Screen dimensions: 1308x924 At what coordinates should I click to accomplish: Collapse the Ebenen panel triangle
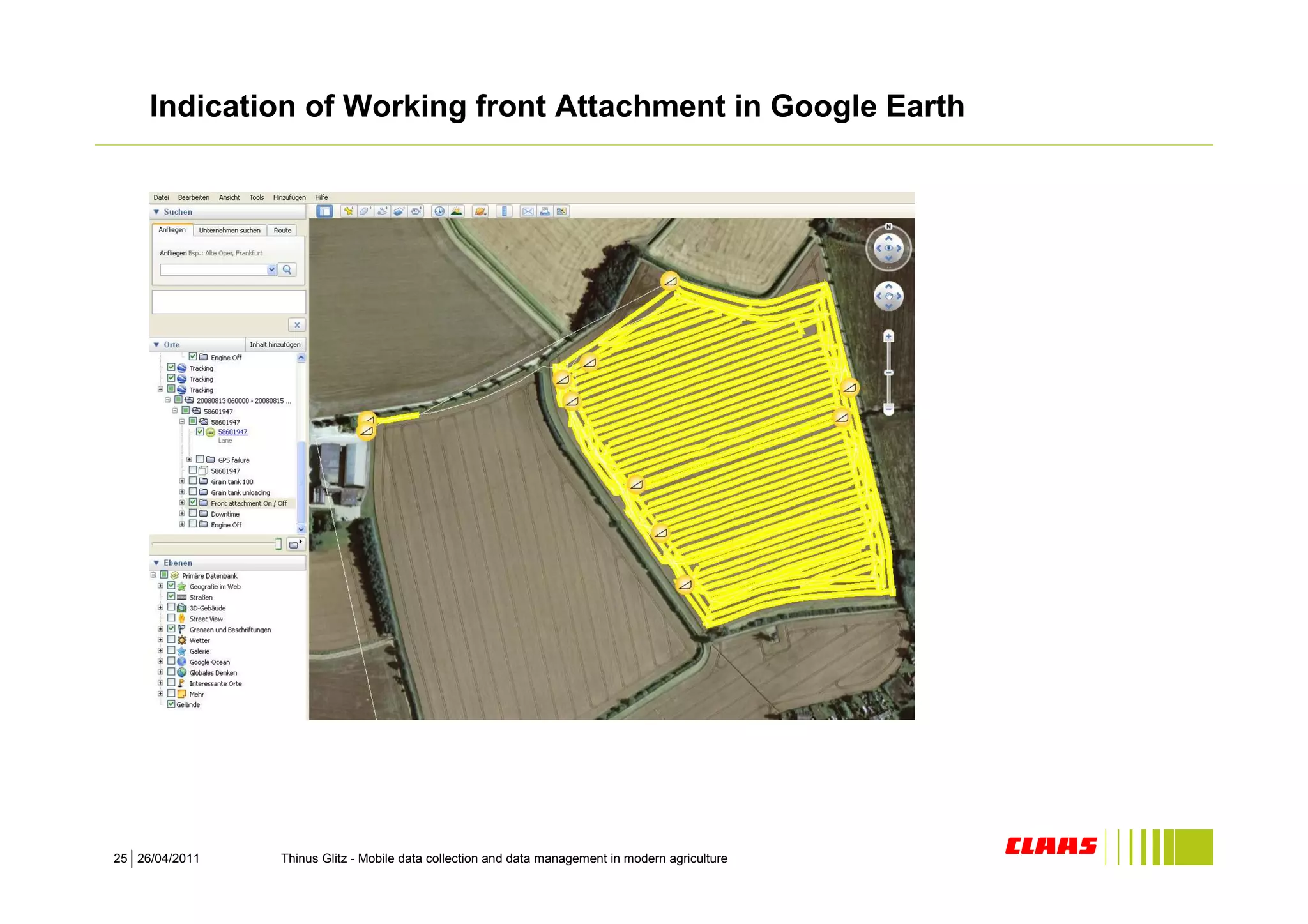click(156, 563)
